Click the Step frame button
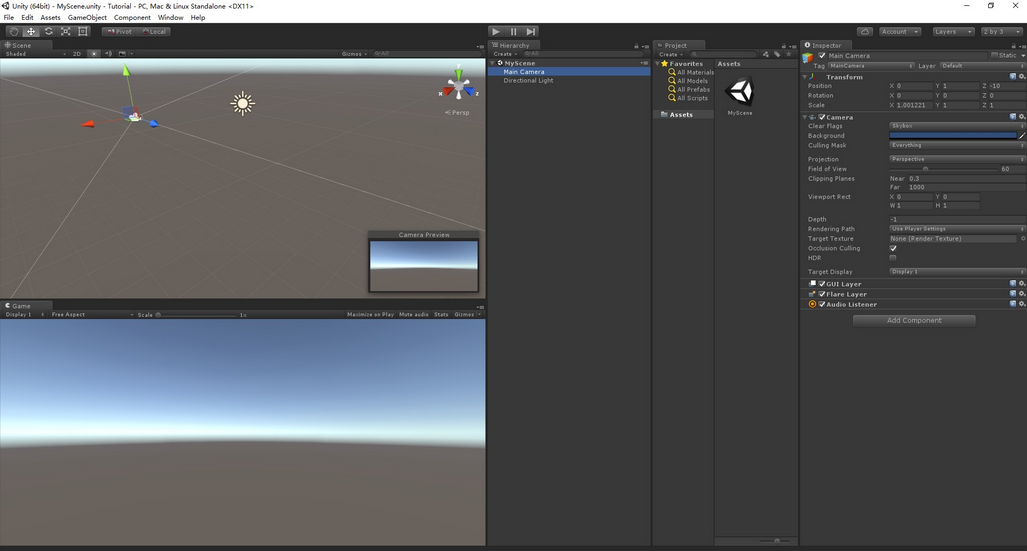 pos(531,31)
